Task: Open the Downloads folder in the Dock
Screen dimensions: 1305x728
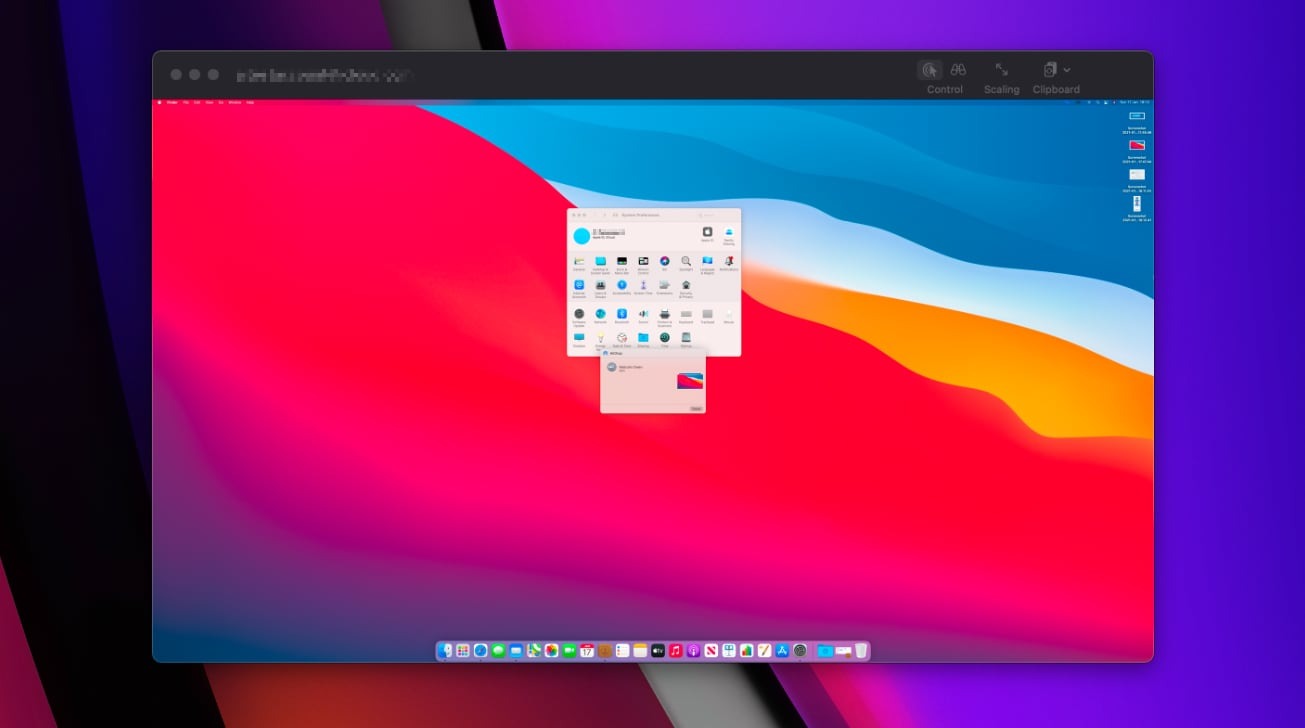Action: click(x=825, y=651)
